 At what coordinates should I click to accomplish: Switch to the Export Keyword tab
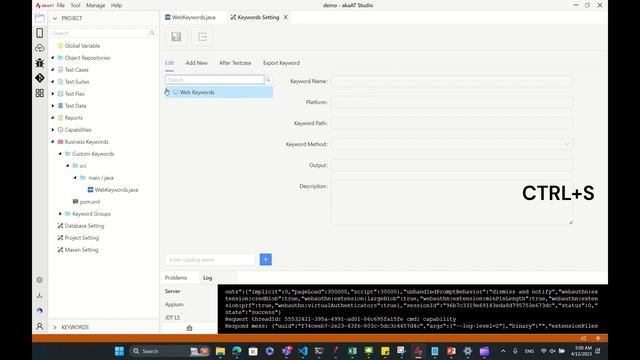pos(281,63)
